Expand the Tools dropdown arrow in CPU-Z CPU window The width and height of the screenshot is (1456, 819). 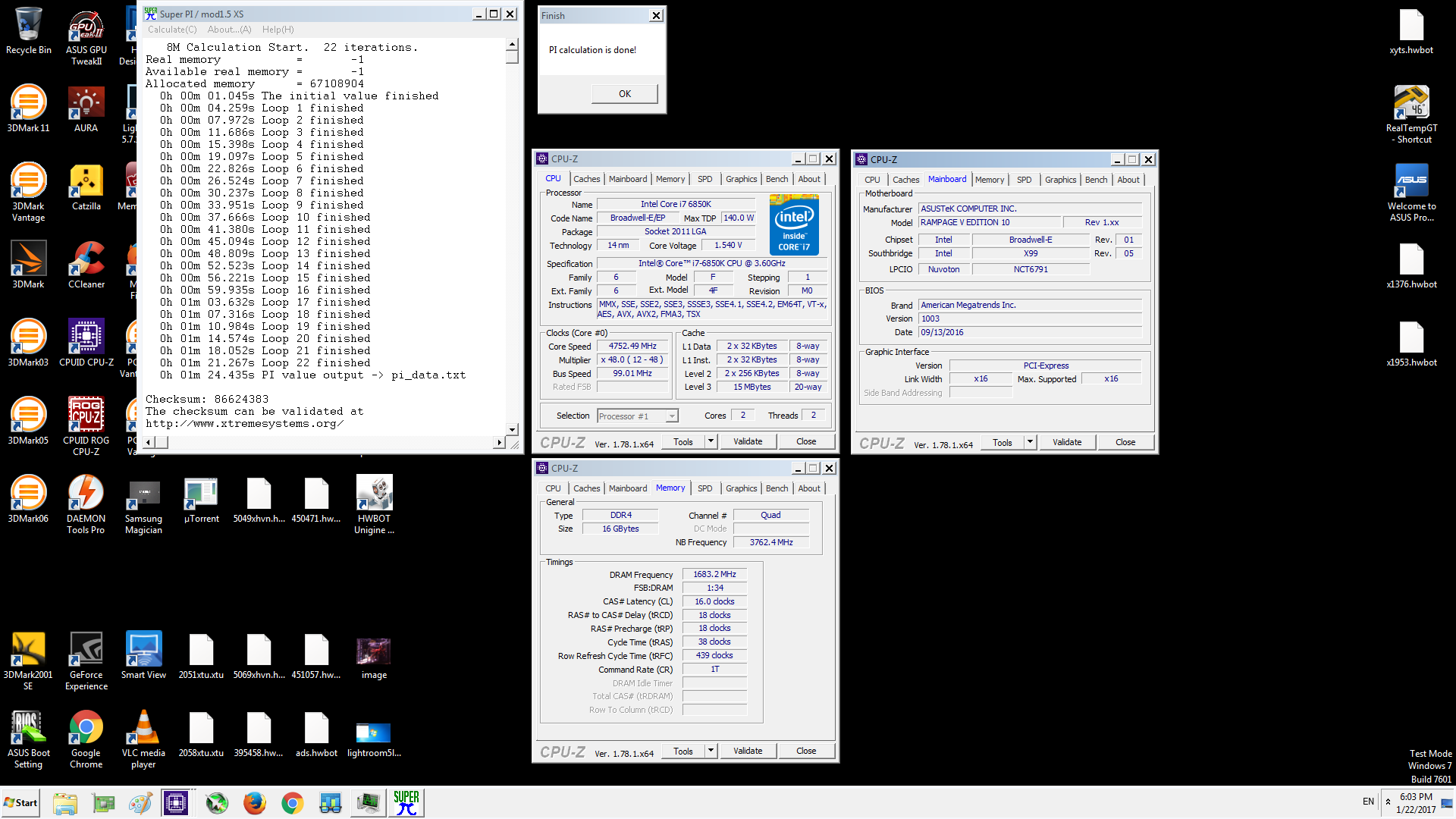point(711,441)
